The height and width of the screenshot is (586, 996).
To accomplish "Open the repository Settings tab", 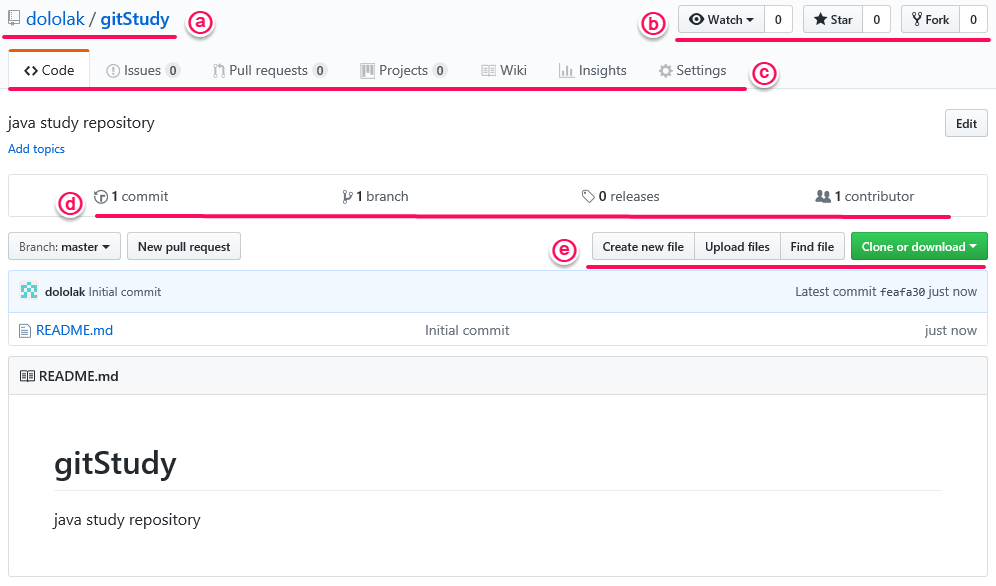I will click(x=692, y=70).
